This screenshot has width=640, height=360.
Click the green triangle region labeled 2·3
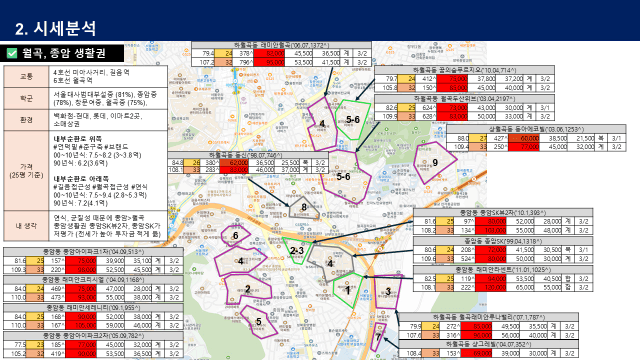click(297, 250)
